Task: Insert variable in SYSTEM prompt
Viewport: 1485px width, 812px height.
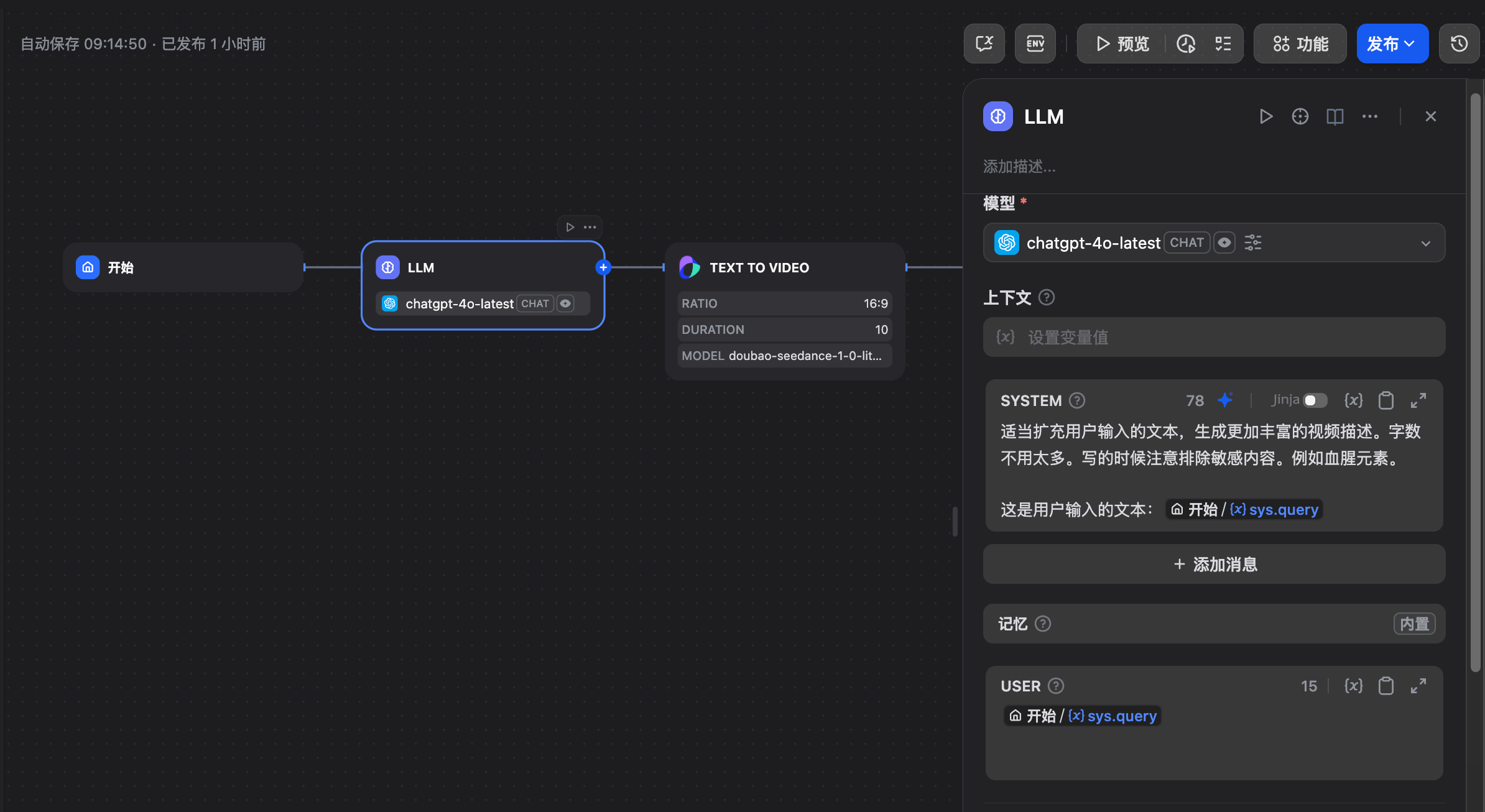Action: 1353,400
